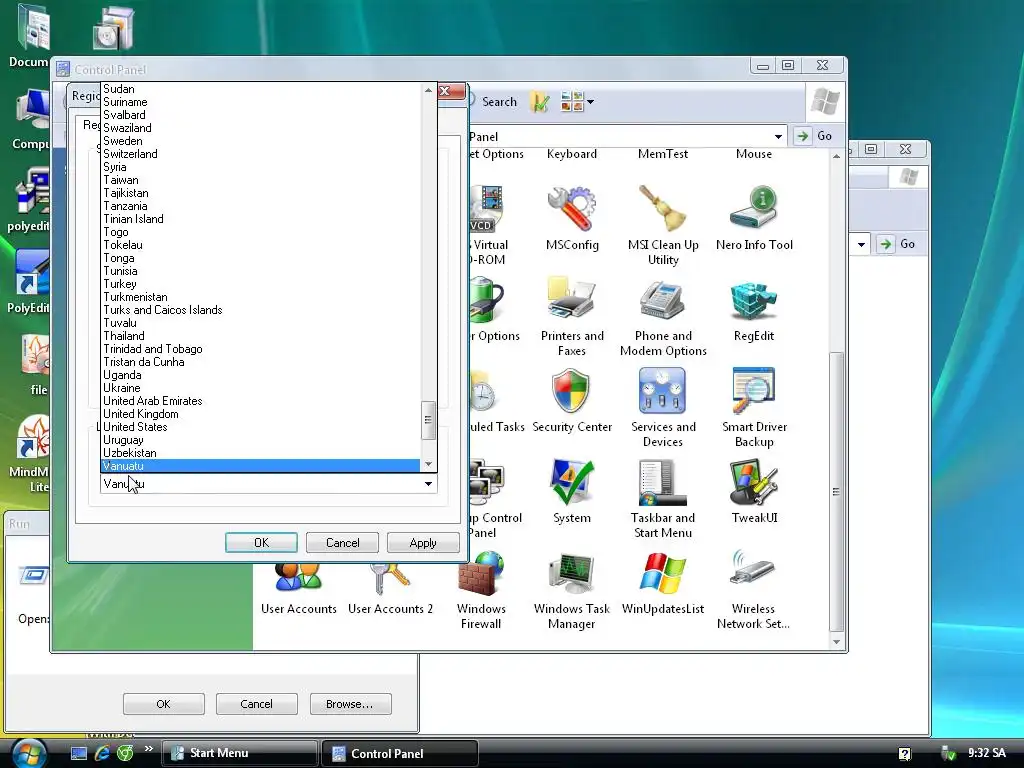The image size is (1024, 768).
Task: Click the country list scrollbar thumb
Action: point(428,420)
